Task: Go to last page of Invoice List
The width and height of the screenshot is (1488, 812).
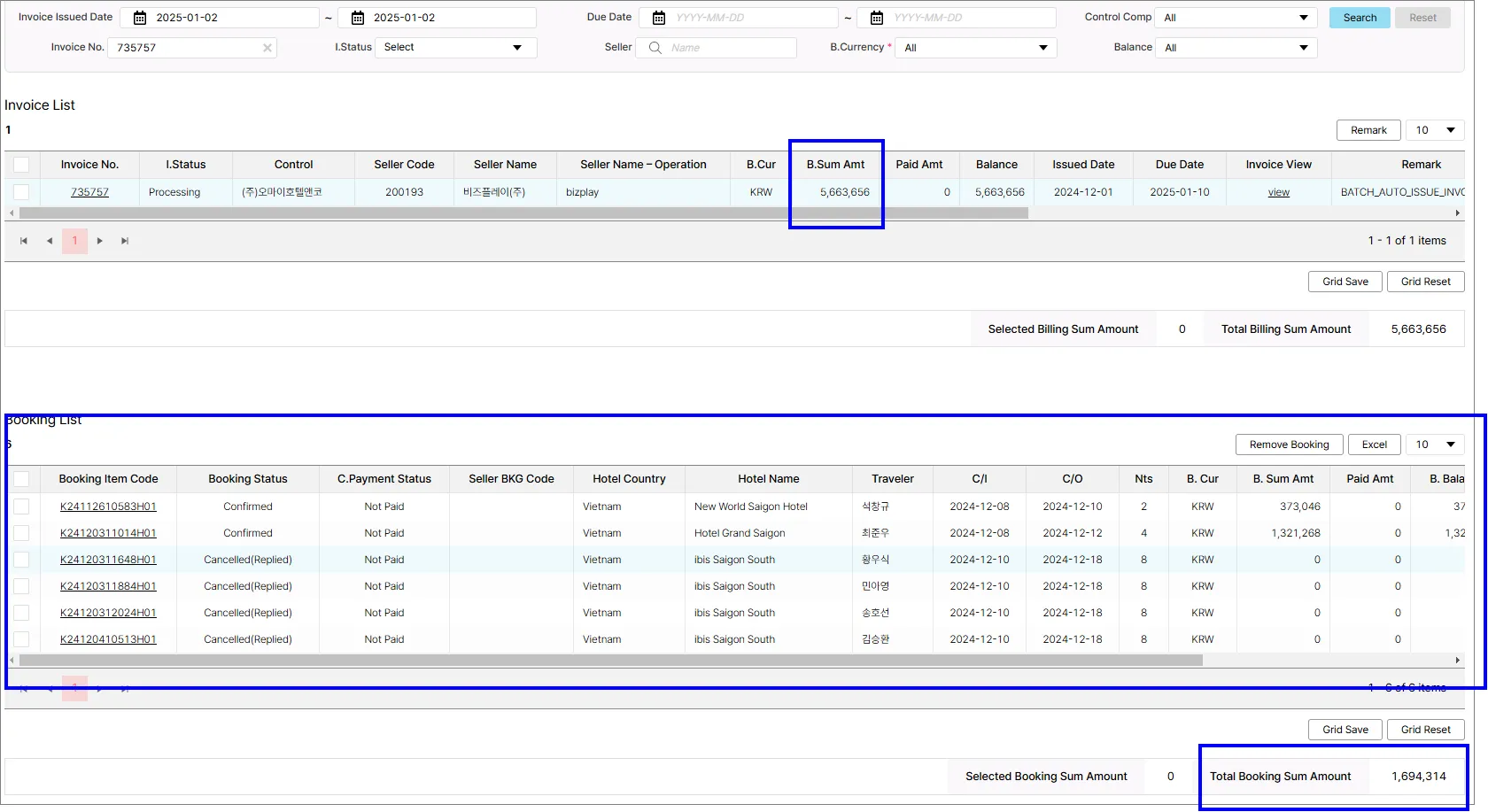Action: tap(125, 241)
